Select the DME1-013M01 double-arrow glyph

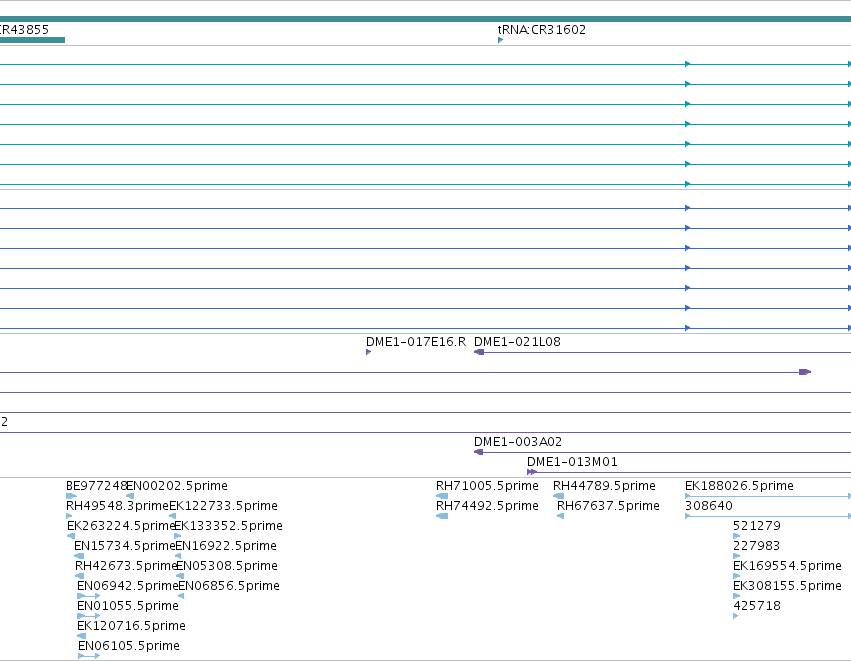532,472
